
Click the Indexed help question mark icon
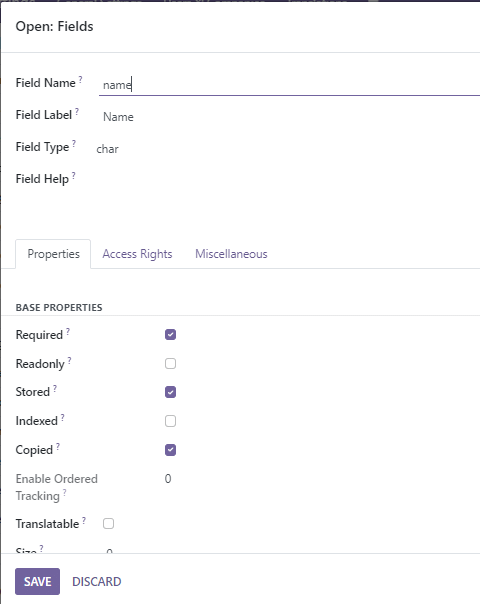pos(63,417)
